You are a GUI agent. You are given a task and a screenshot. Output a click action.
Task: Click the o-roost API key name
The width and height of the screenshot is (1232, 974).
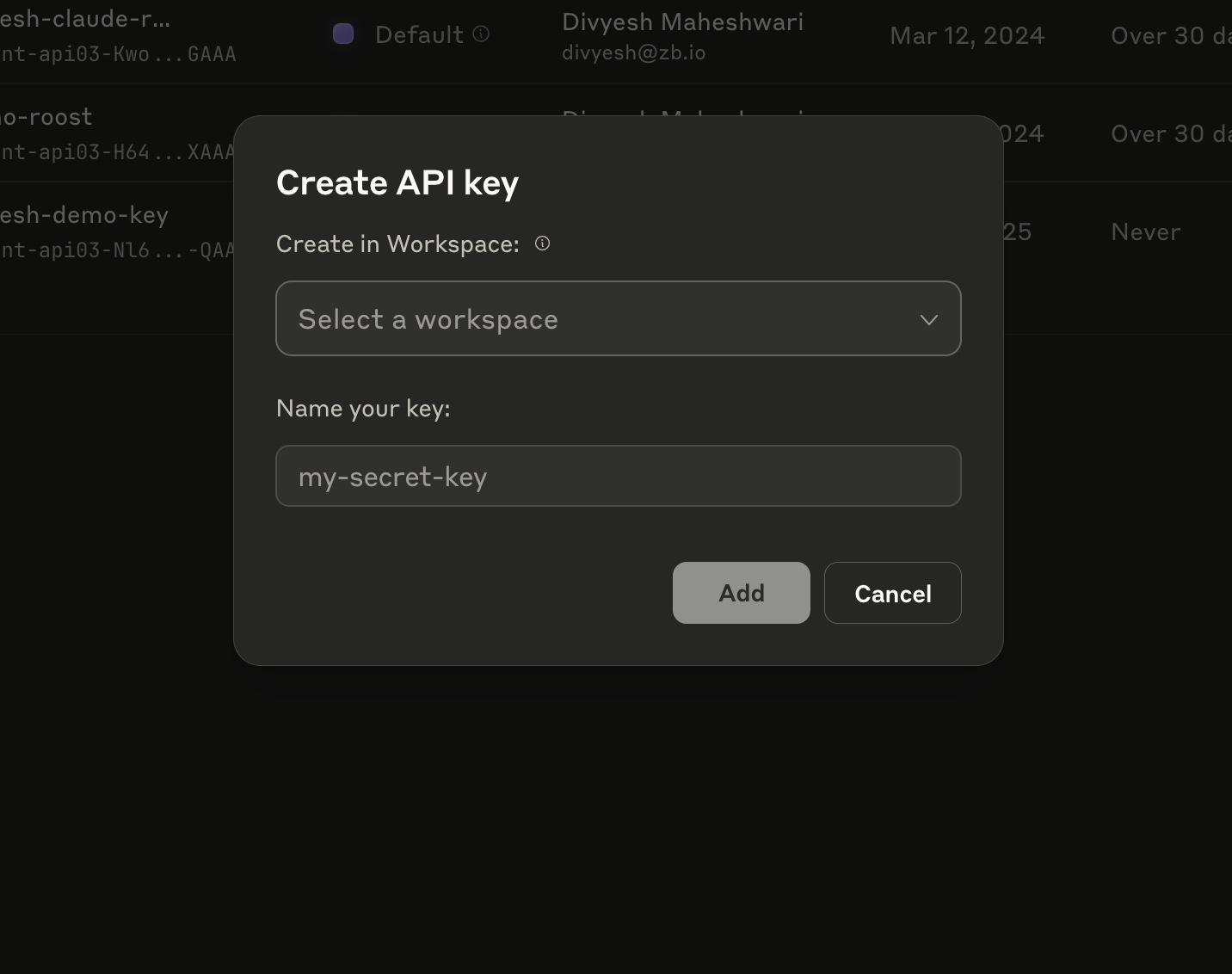(46, 116)
